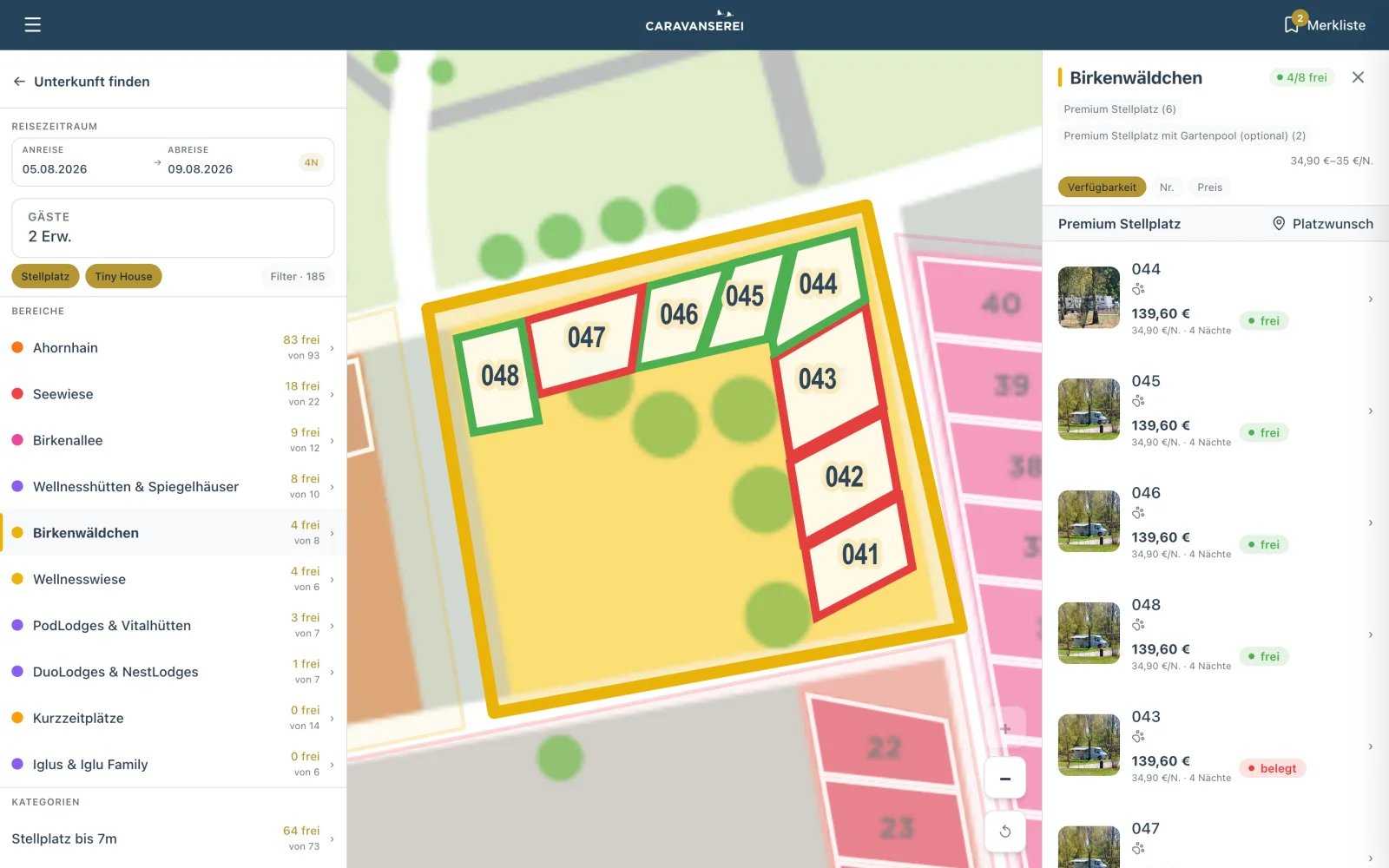The width and height of the screenshot is (1389, 868).
Task: Sort list by Nr.
Action: (x=1166, y=187)
